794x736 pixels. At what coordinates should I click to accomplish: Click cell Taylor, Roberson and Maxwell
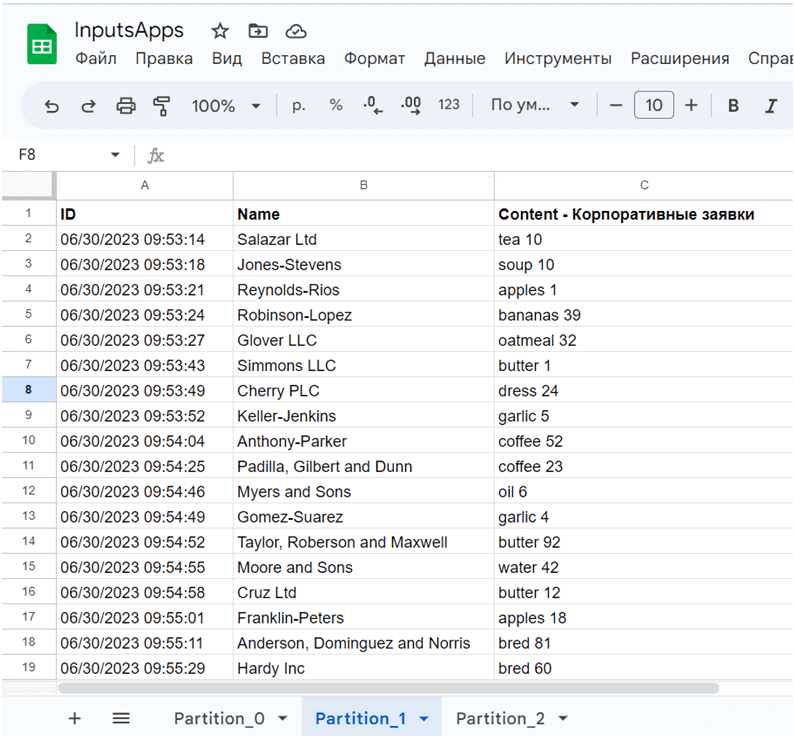point(364,542)
